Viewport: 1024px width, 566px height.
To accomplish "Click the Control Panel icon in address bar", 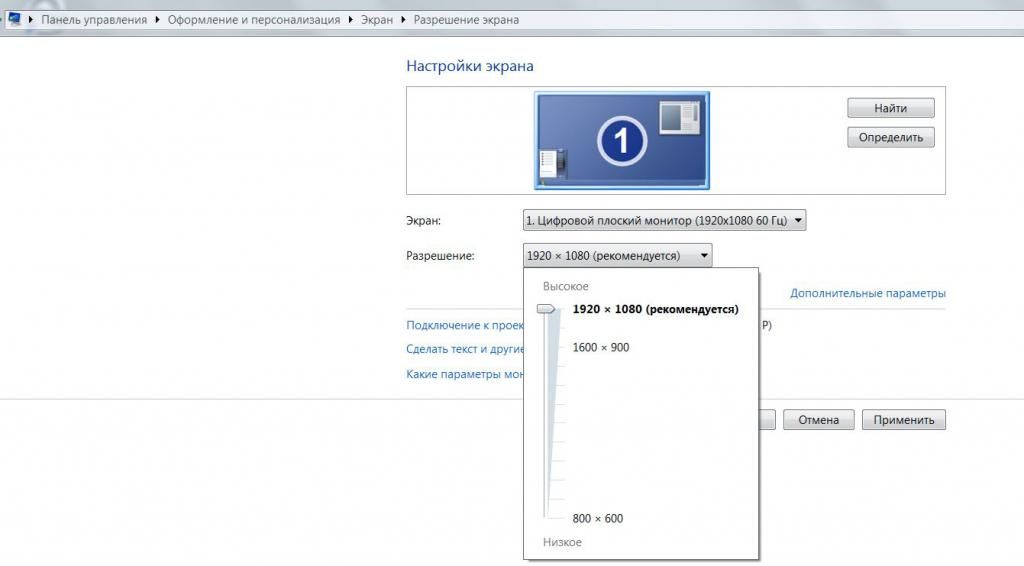I will click(x=14, y=19).
